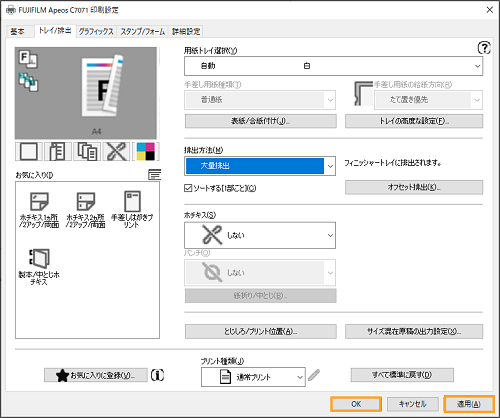The height and width of the screenshot is (418, 500).
Task: Select favorite ホチキス2ヶ所/2アップ/両面
Action: pyautogui.click(x=86, y=210)
